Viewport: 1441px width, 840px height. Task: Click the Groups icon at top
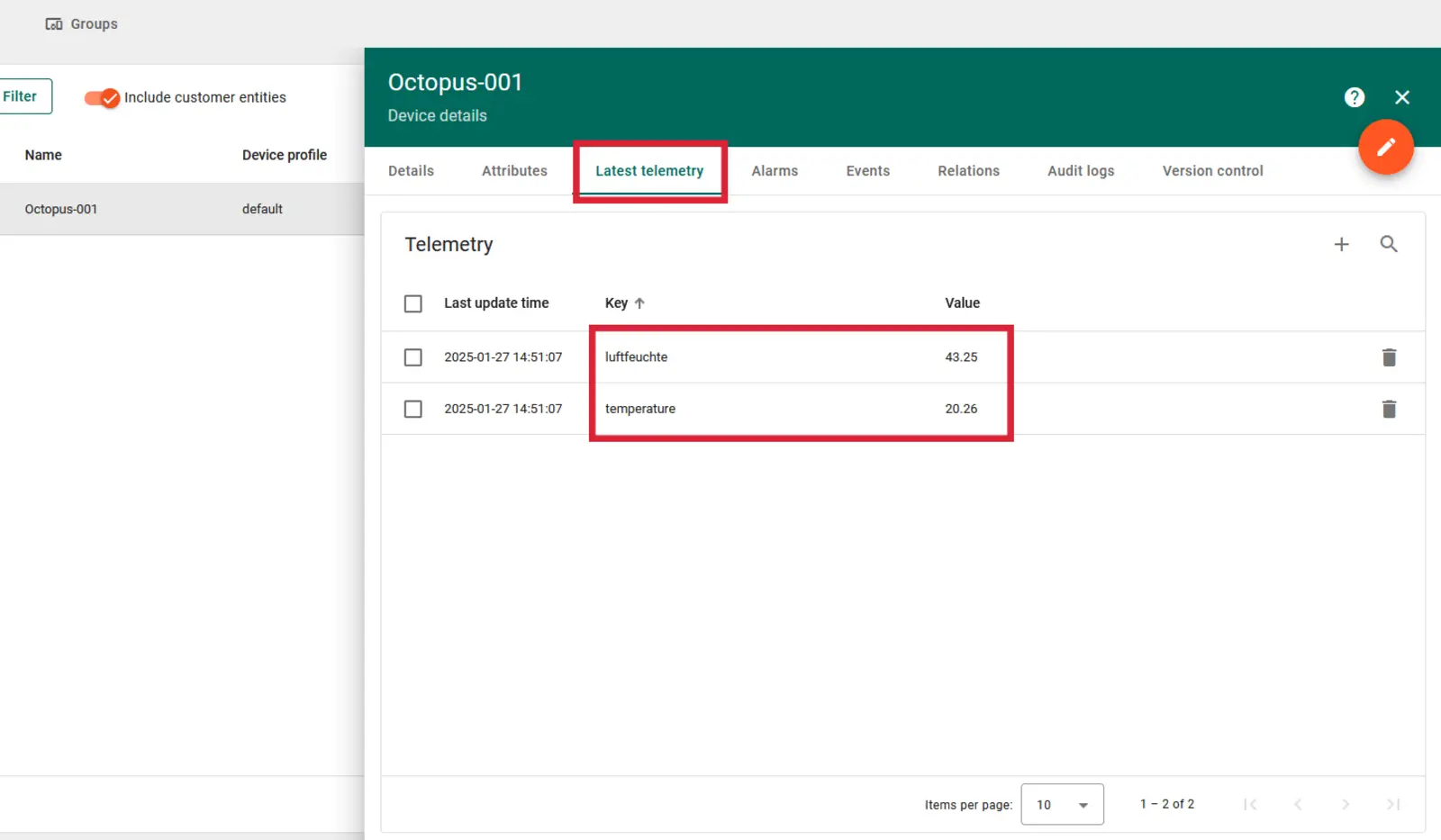click(54, 24)
